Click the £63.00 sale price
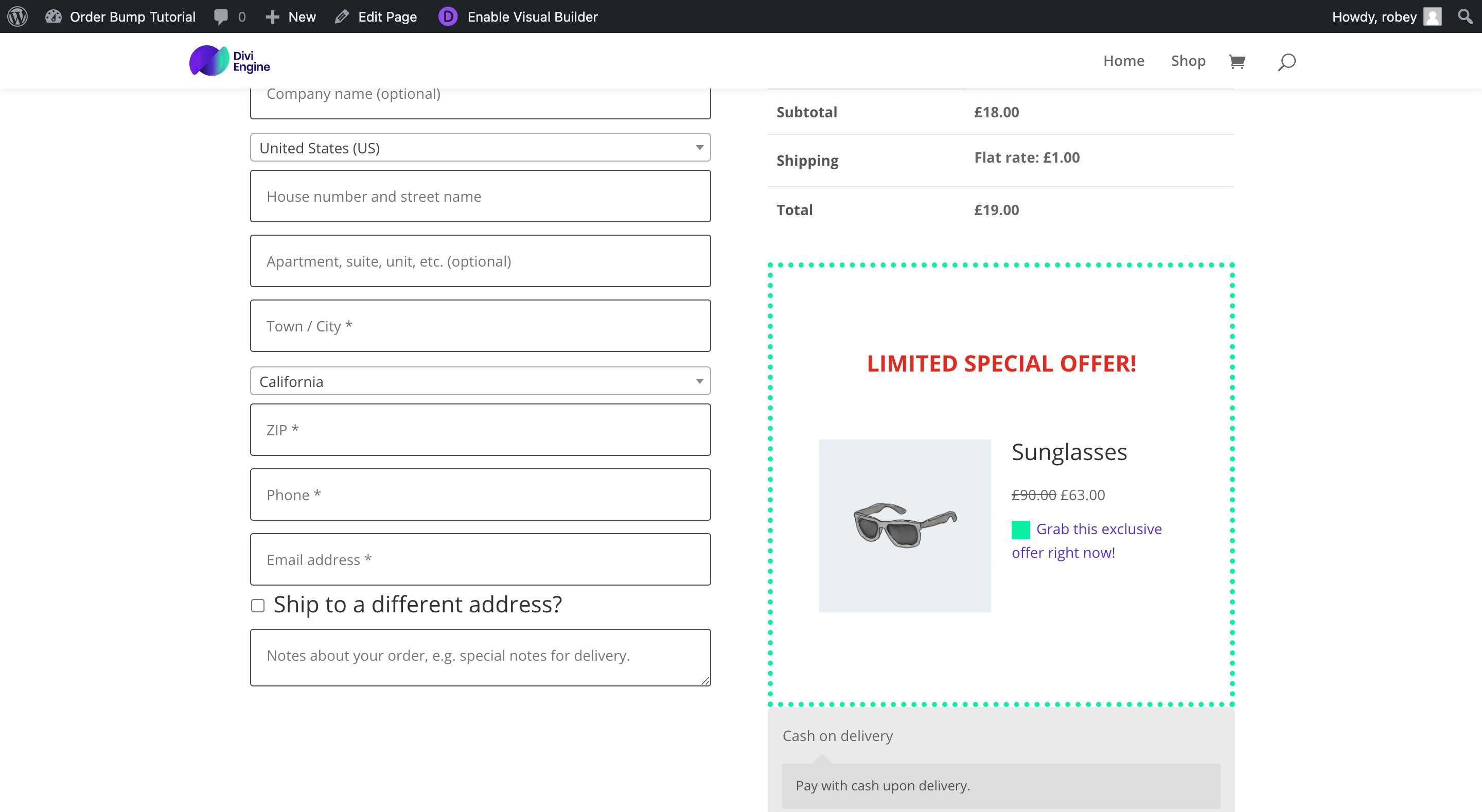Screen dimensions: 1482x812 1083,495
